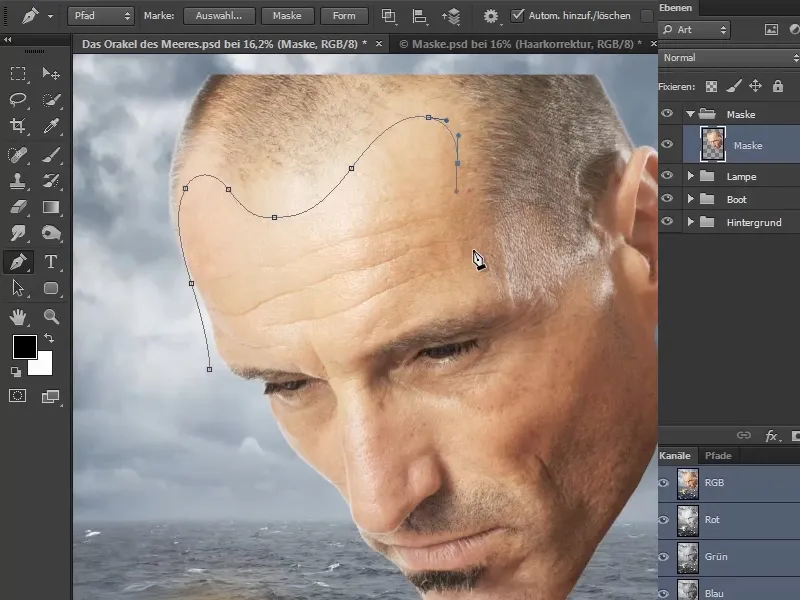
Task: Select the Crop tool
Action: tap(18, 126)
